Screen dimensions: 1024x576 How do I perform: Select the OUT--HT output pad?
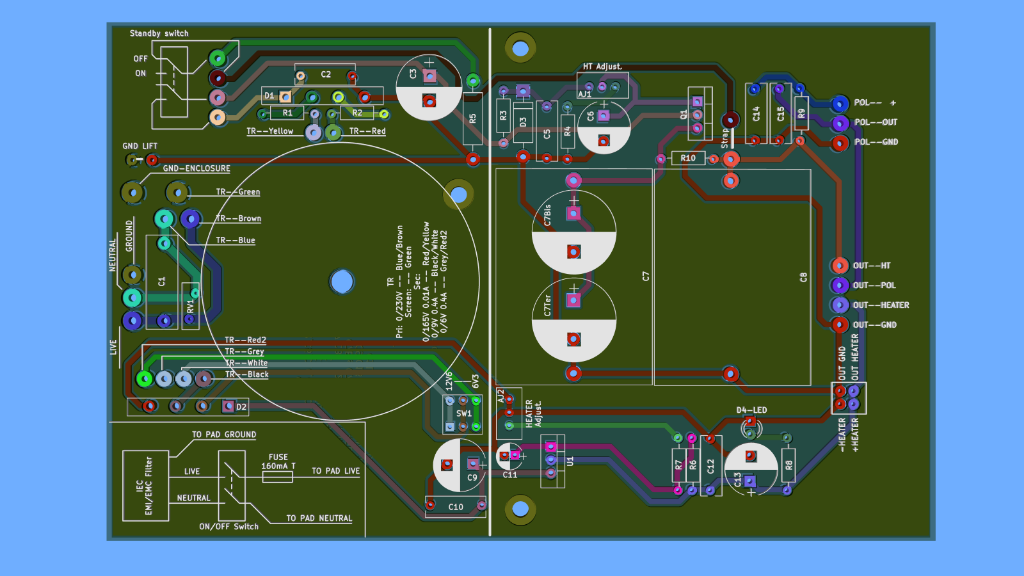pos(839,266)
